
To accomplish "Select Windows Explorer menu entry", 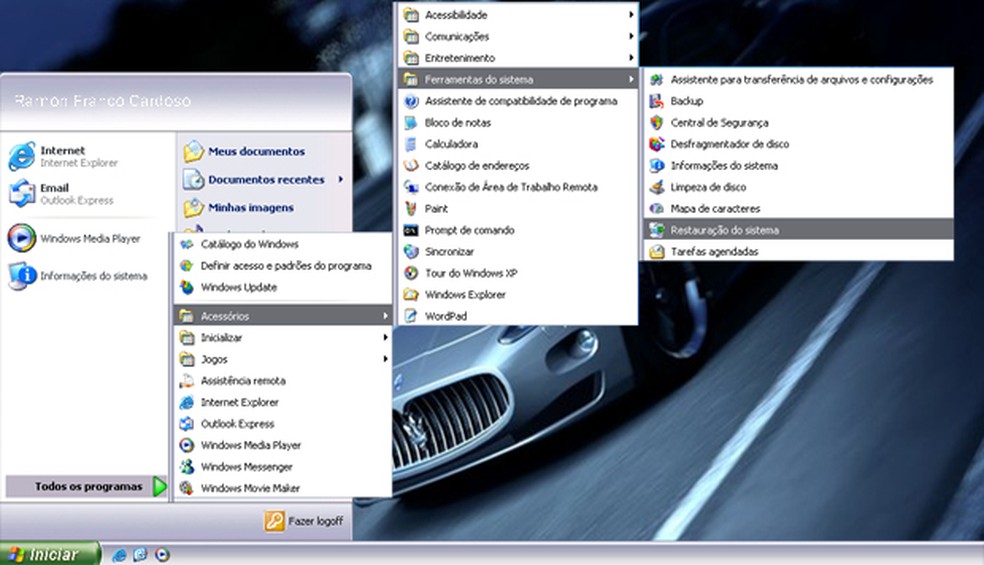I will tap(518, 294).
